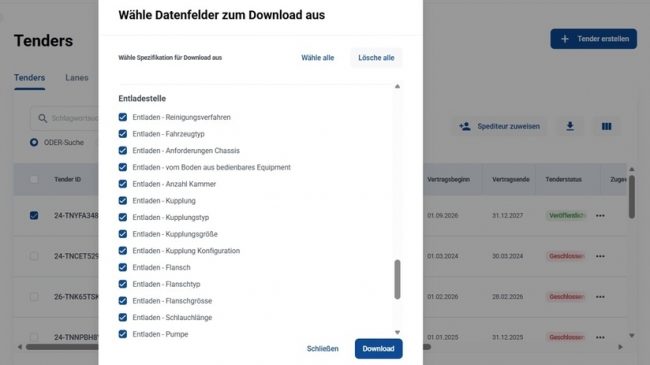Open row menu for tender ending 31.12.2027
650x365 pixels.
coord(600,216)
